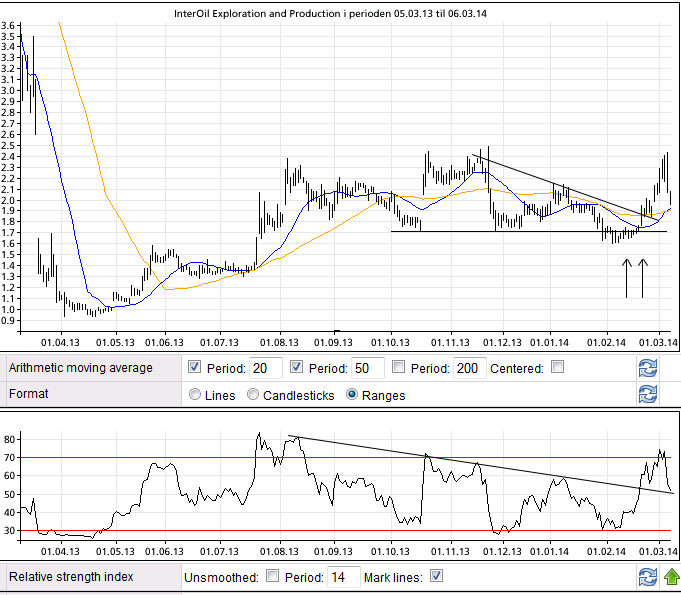Refresh the Relative strength index settings
The width and height of the screenshot is (681, 595).
(x=647, y=577)
